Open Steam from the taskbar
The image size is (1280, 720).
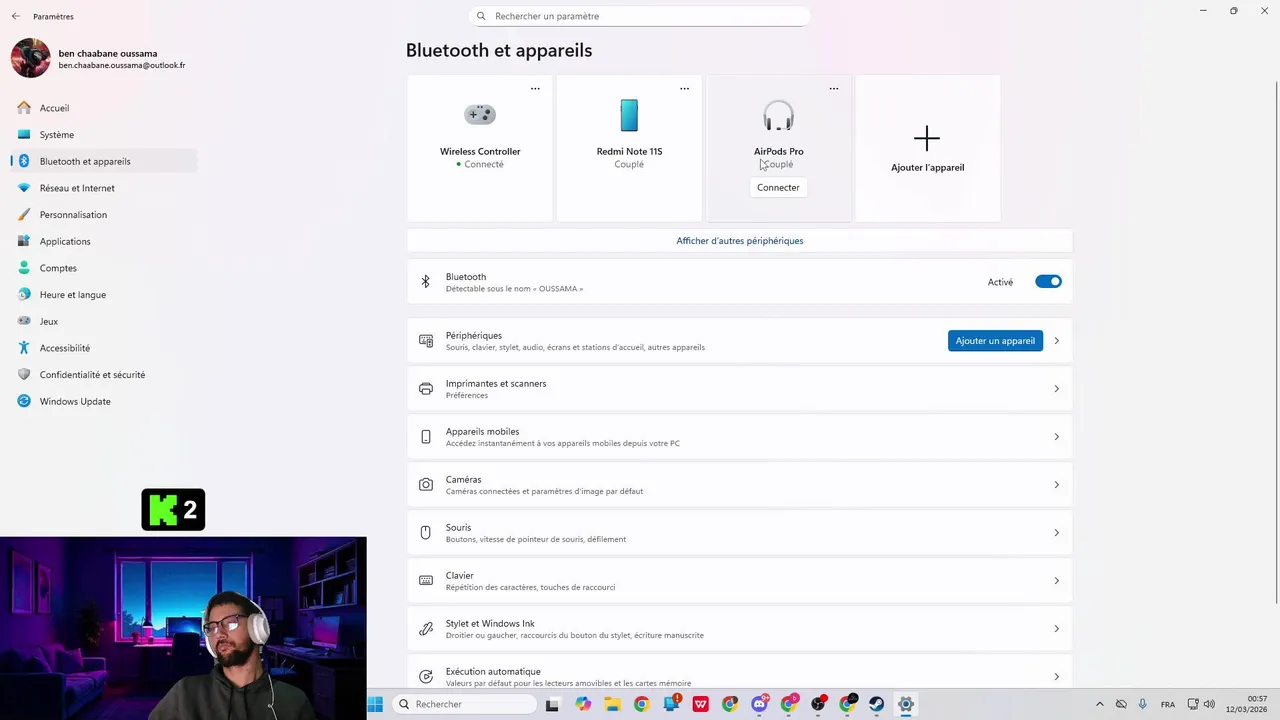(876, 704)
